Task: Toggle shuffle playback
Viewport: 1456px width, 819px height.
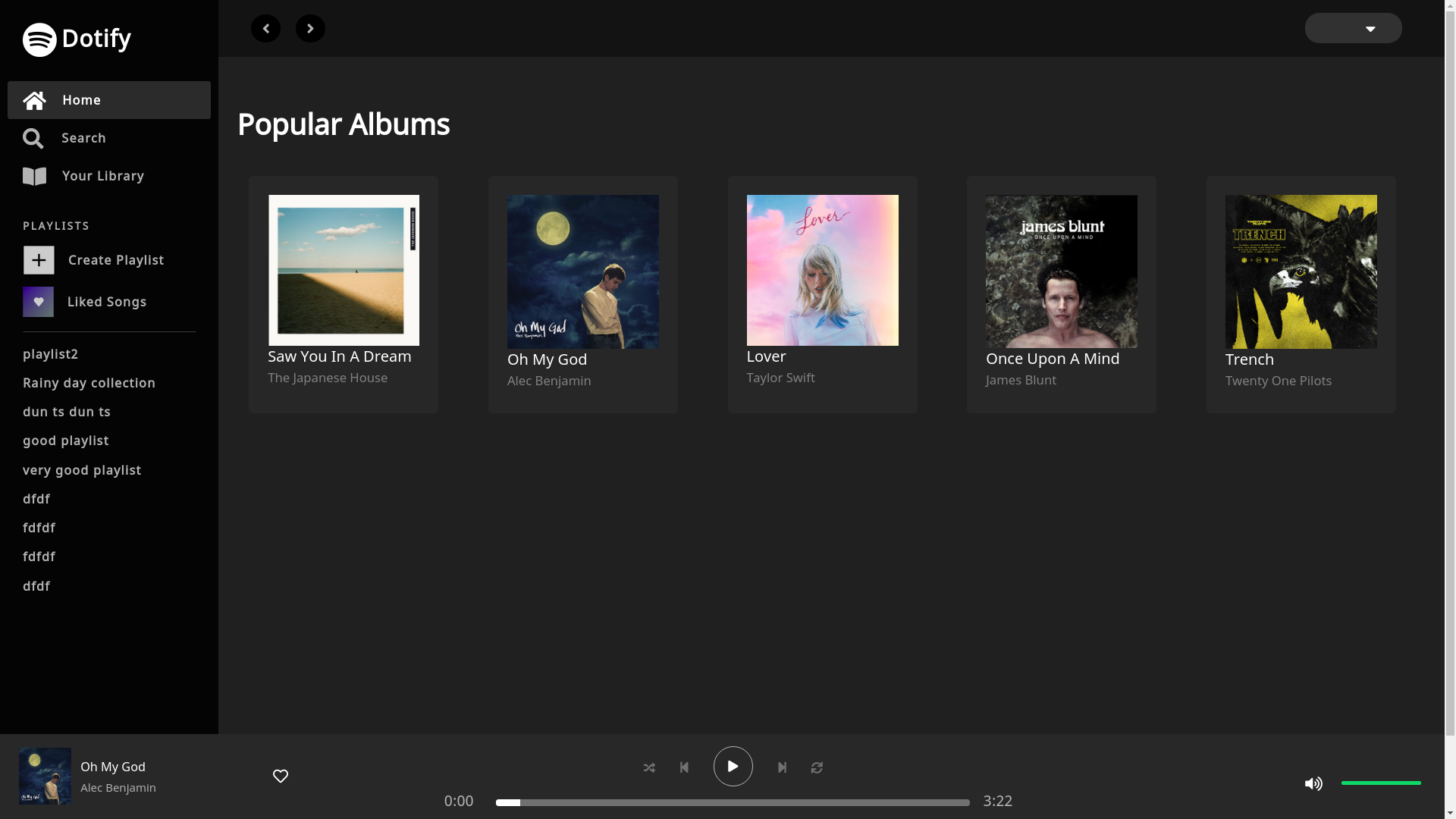Action: [649, 767]
